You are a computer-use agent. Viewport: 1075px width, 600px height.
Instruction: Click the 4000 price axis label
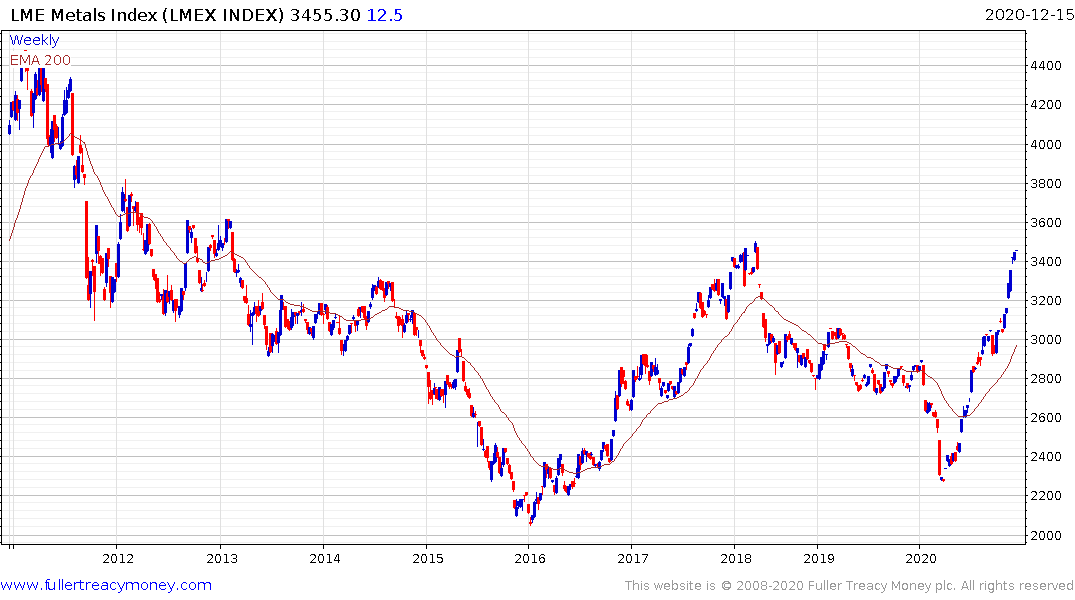[x=1046, y=145]
